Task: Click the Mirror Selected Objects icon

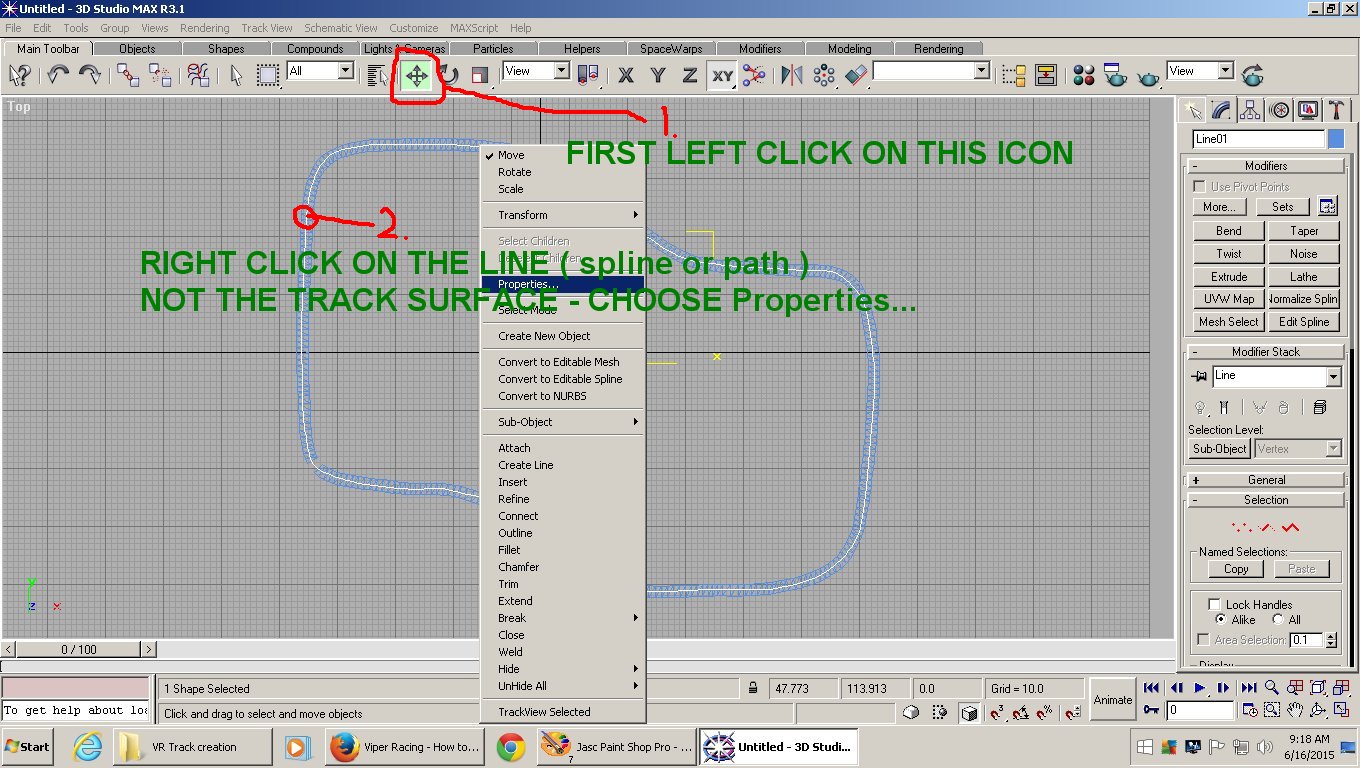Action: point(792,75)
